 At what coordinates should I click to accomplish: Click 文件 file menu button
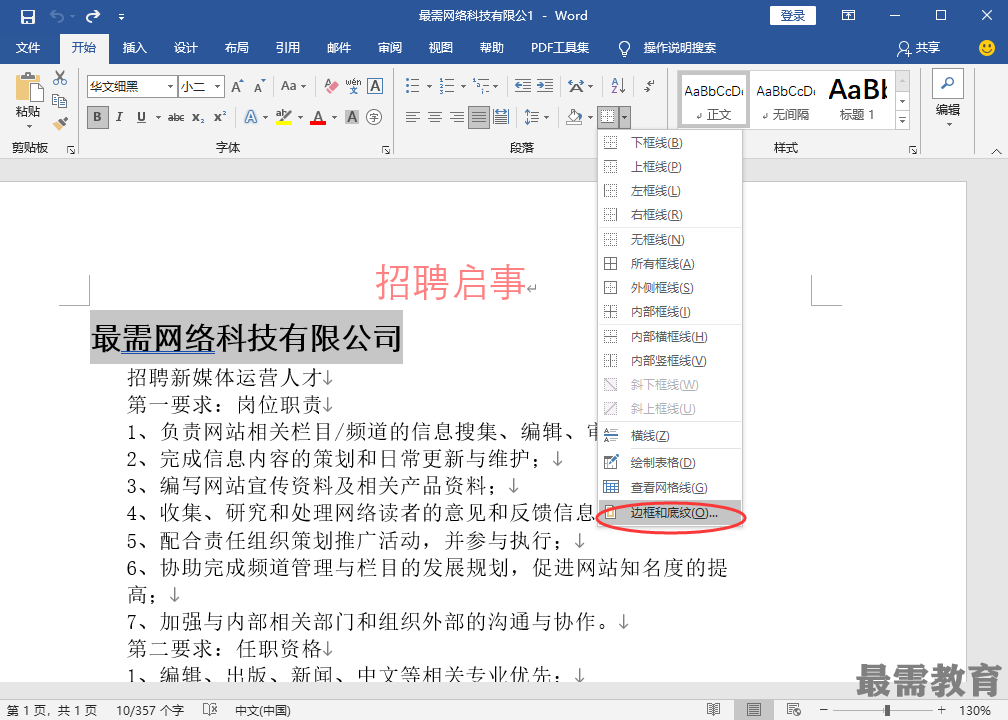click(28, 48)
